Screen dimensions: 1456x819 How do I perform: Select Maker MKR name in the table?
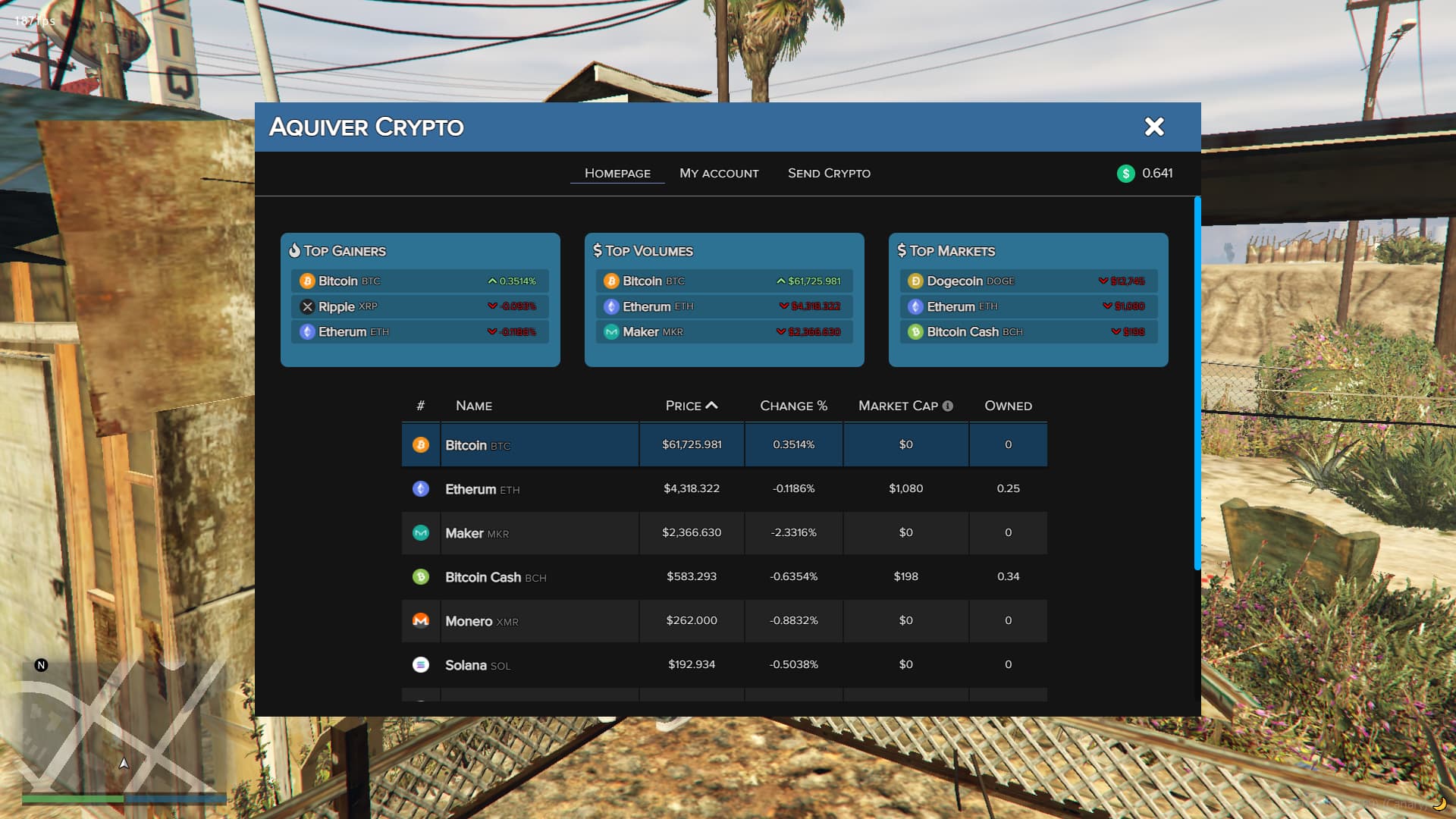tap(477, 533)
